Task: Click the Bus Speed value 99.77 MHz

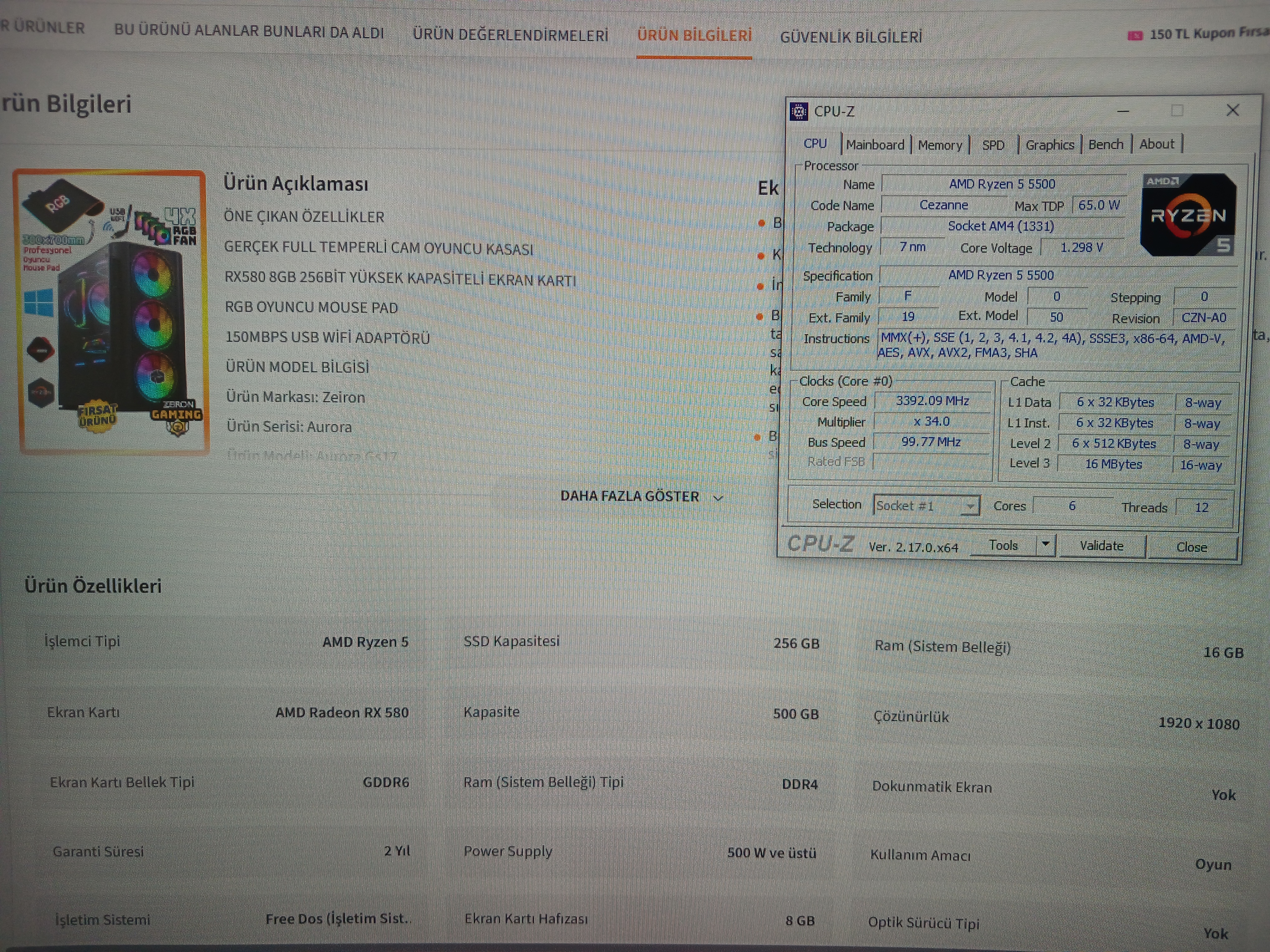Action: (x=931, y=442)
